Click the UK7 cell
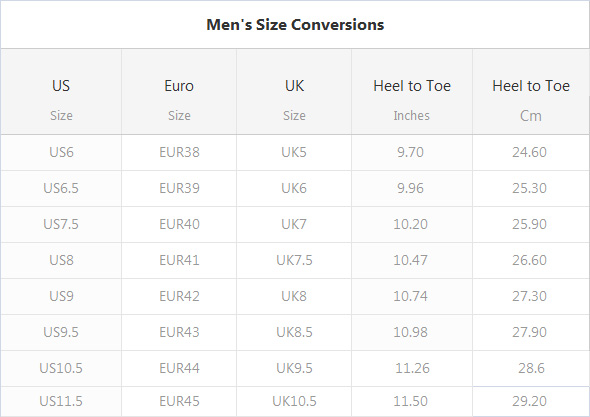This screenshot has width=590, height=417. pos(294,224)
